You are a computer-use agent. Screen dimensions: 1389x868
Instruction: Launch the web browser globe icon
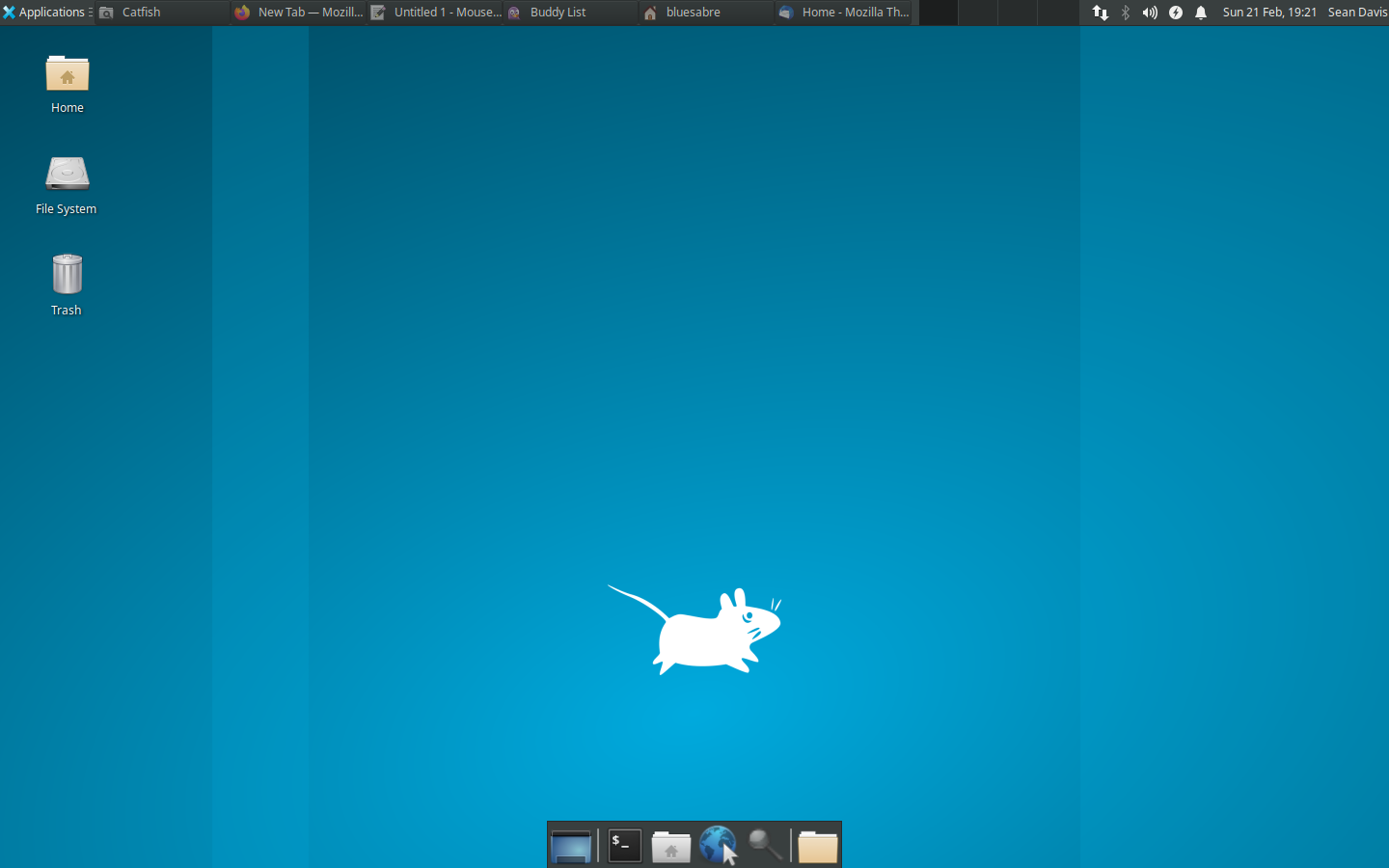(718, 845)
